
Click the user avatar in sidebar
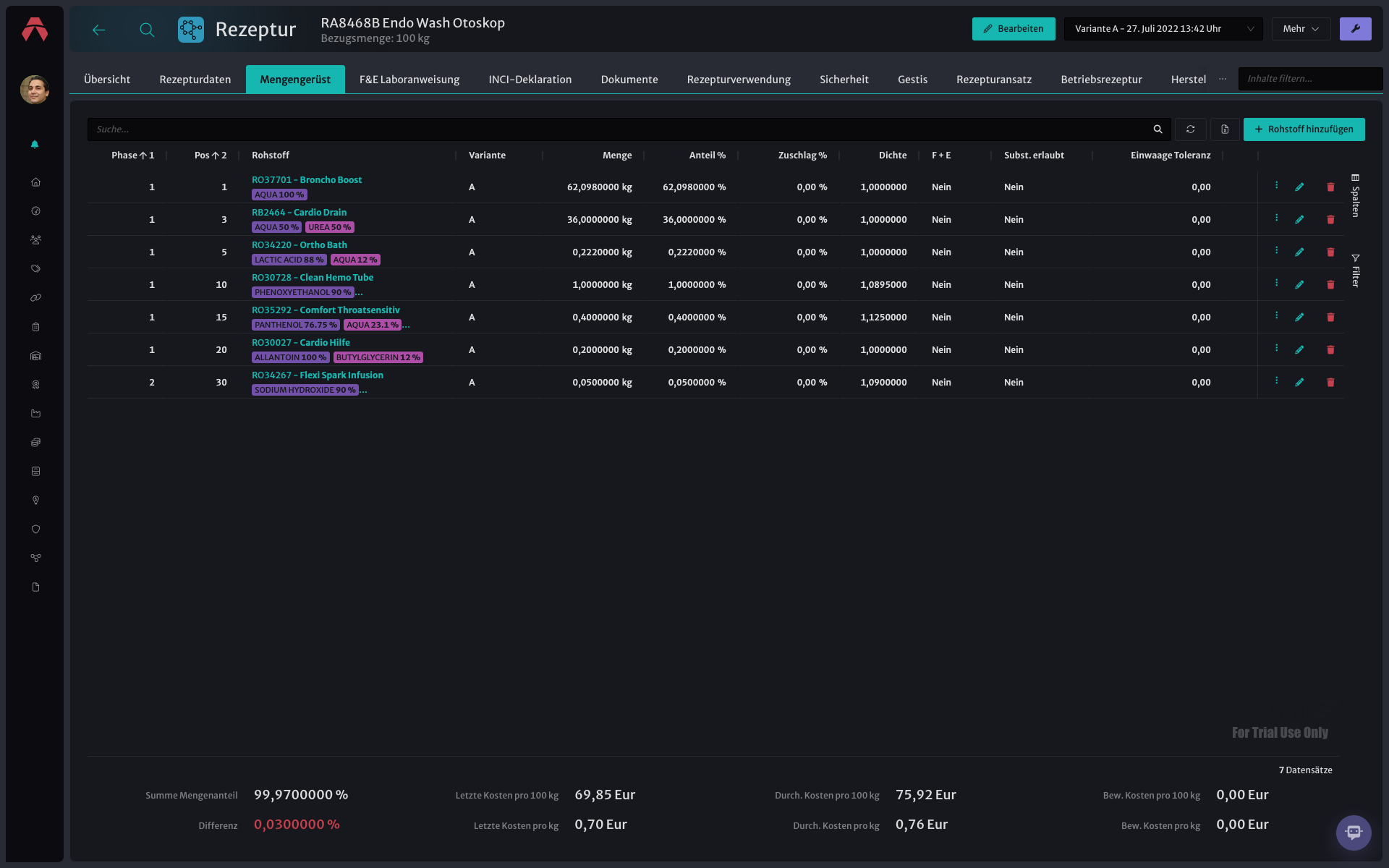tap(35, 90)
